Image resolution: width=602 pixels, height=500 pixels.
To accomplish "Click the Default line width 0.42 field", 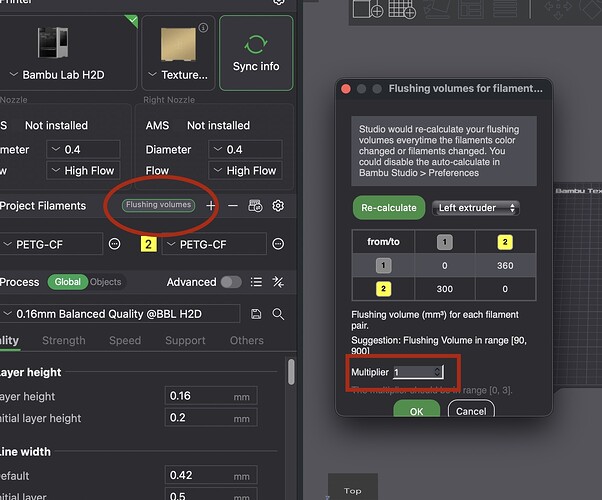I will pos(211,475).
